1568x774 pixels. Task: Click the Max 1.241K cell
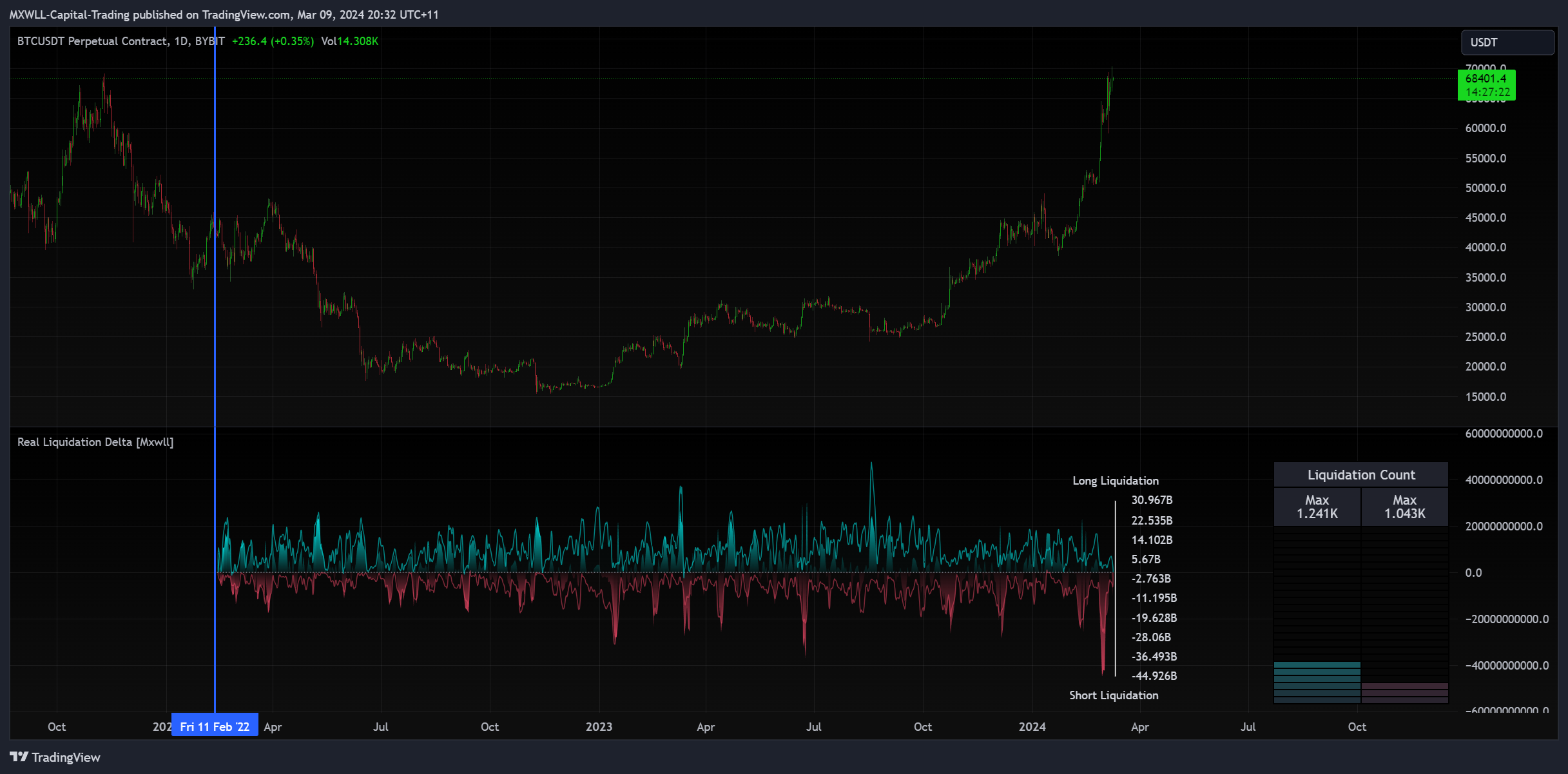(x=1317, y=507)
